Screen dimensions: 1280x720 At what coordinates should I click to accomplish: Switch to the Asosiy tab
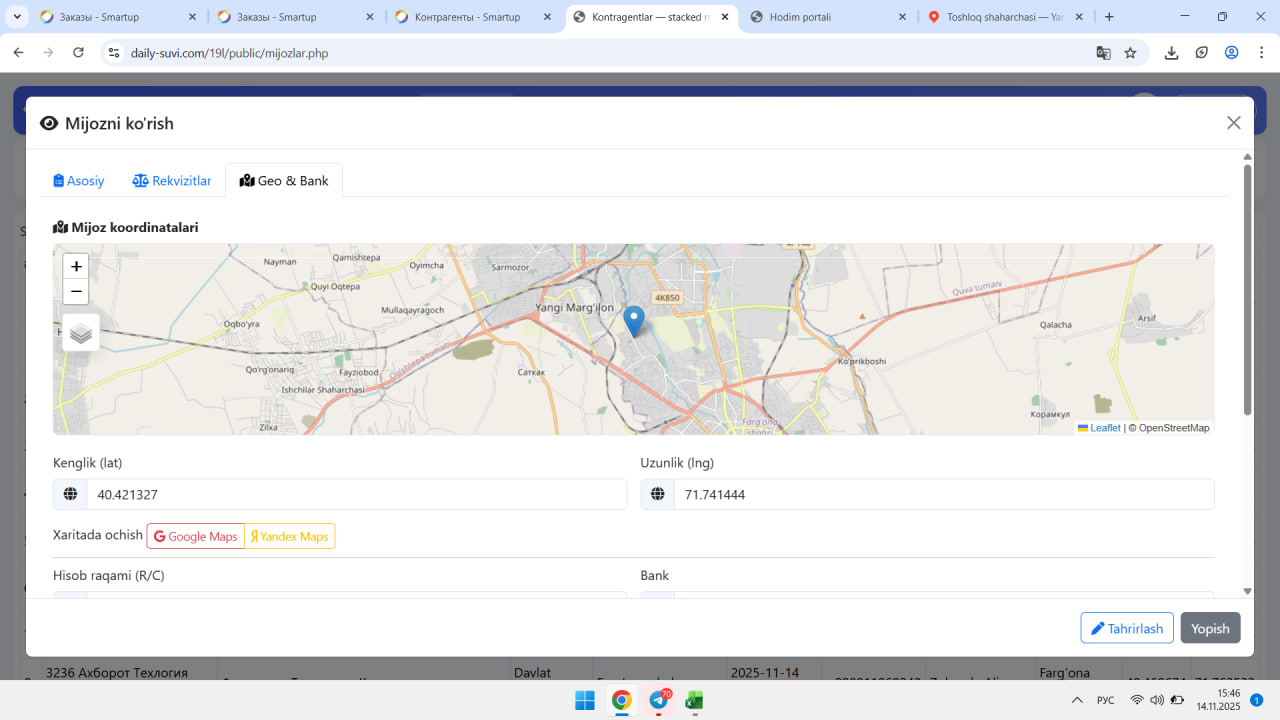tap(79, 181)
